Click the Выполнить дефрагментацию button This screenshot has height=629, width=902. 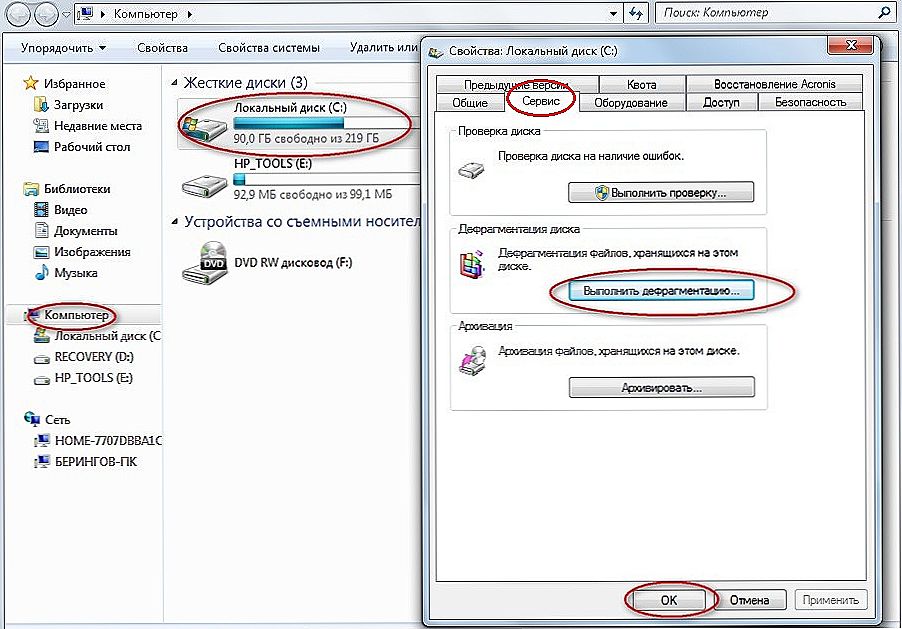pos(661,291)
